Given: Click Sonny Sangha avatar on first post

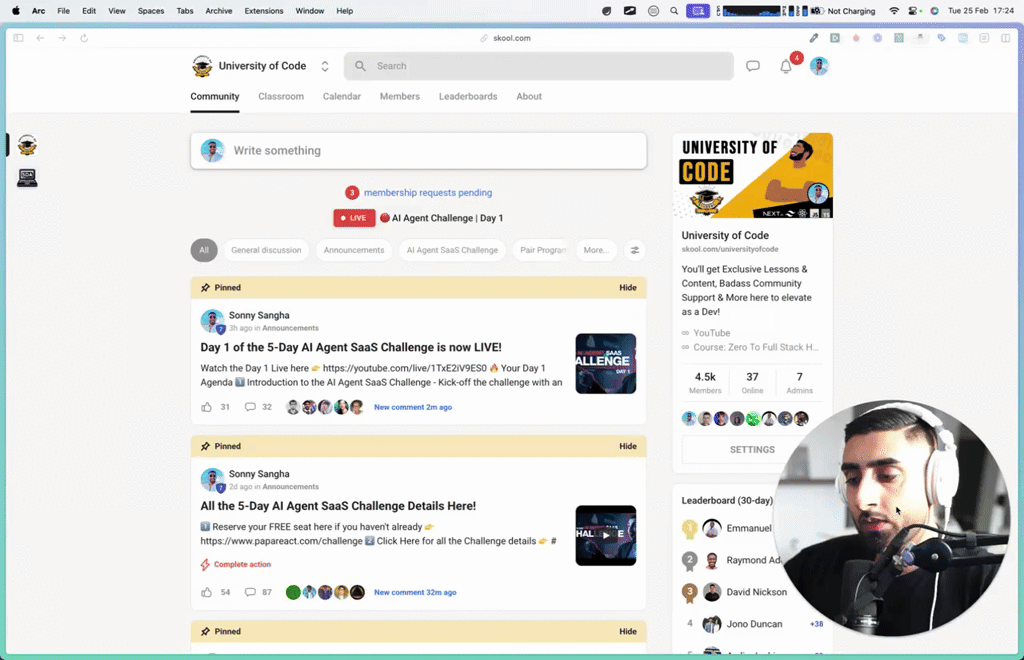Looking at the screenshot, I should coord(212,321).
